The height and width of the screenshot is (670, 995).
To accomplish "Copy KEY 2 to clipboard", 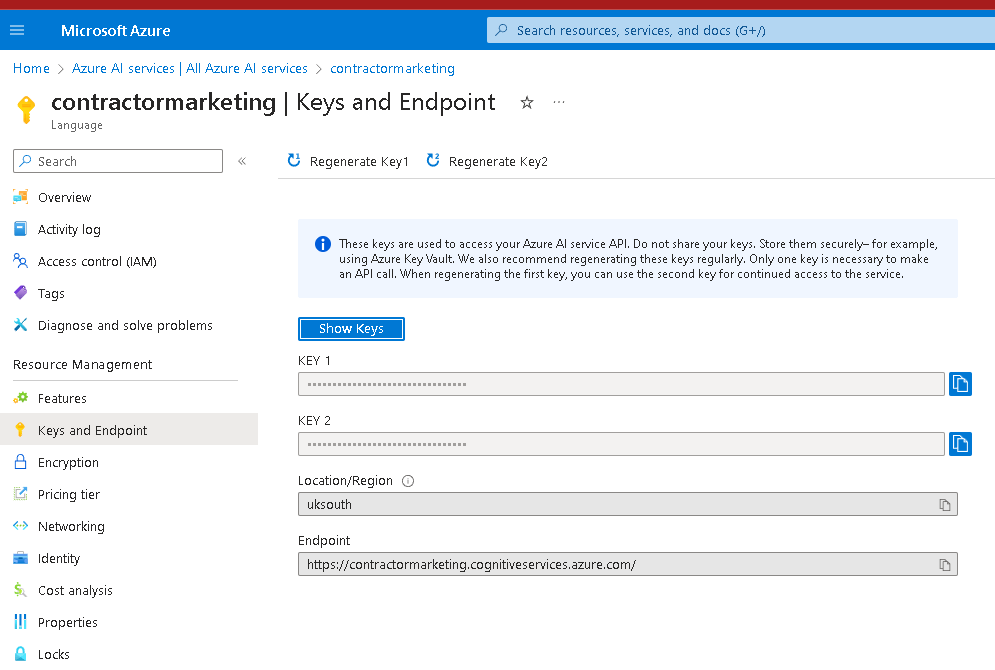I will pos(960,444).
